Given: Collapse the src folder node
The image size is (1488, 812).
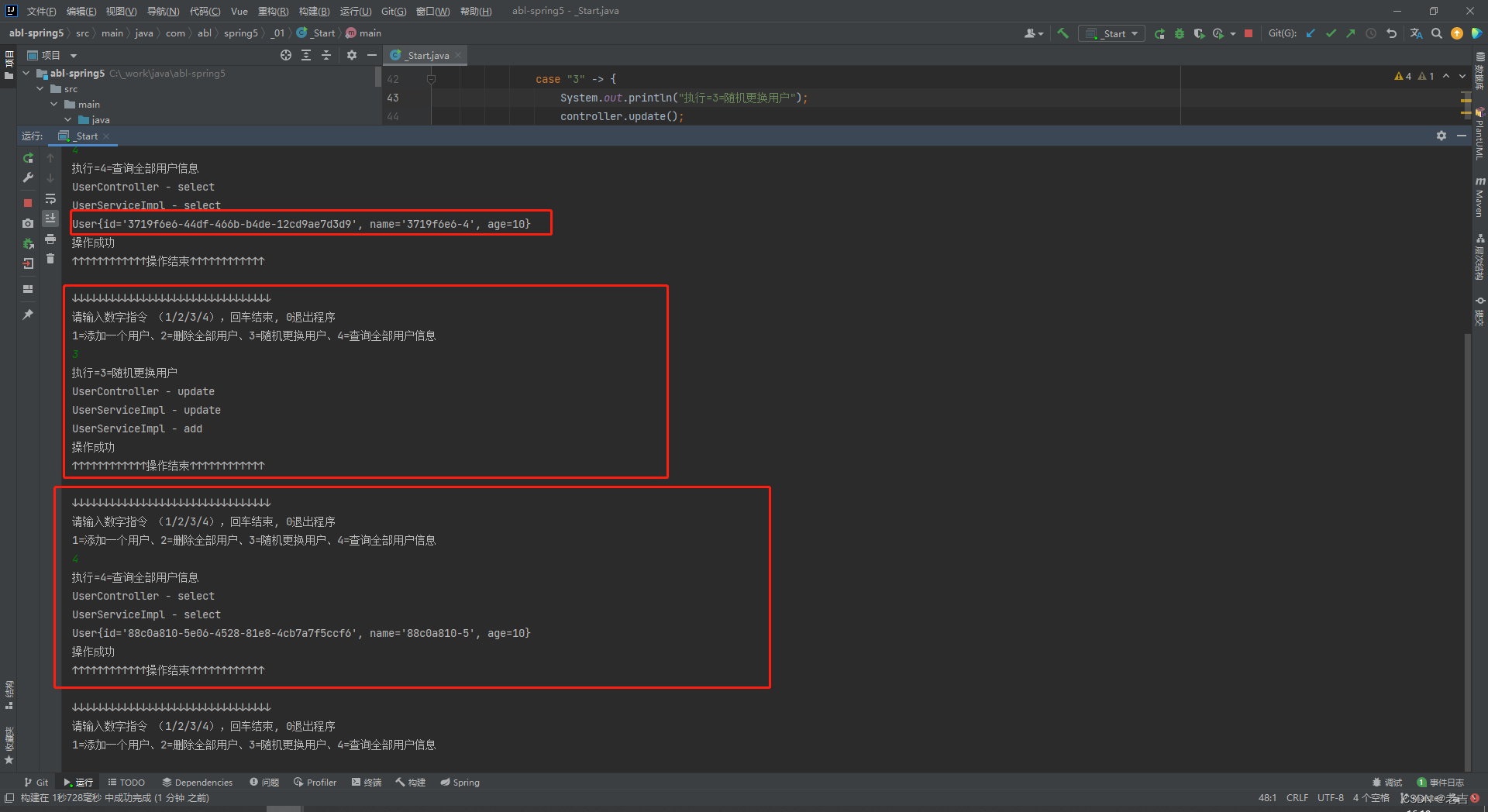Looking at the screenshot, I should [40, 88].
